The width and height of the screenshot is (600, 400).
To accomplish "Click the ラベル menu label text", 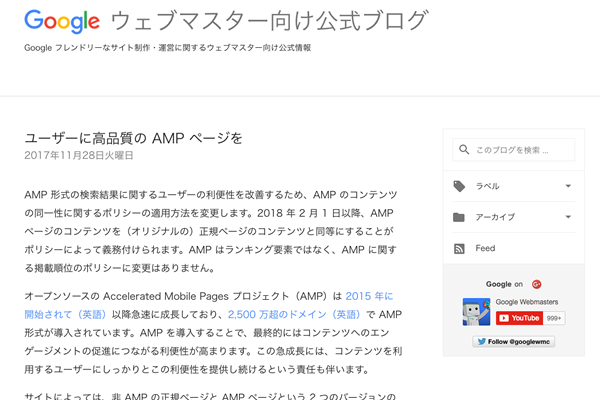I will pyautogui.click(x=488, y=186).
